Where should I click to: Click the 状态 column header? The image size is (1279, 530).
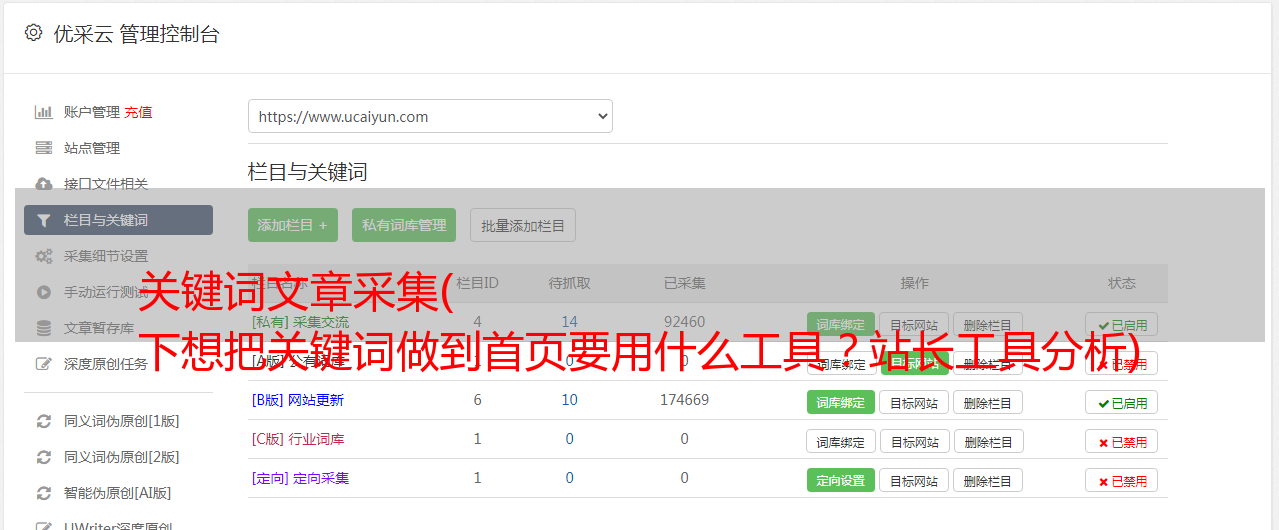[1121, 283]
